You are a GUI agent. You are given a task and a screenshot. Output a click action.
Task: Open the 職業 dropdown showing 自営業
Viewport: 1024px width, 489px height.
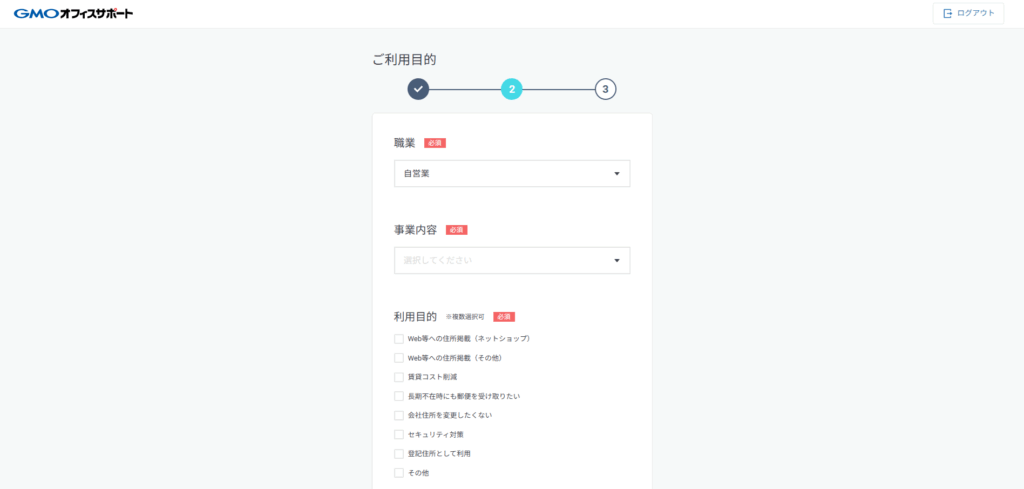point(512,174)
